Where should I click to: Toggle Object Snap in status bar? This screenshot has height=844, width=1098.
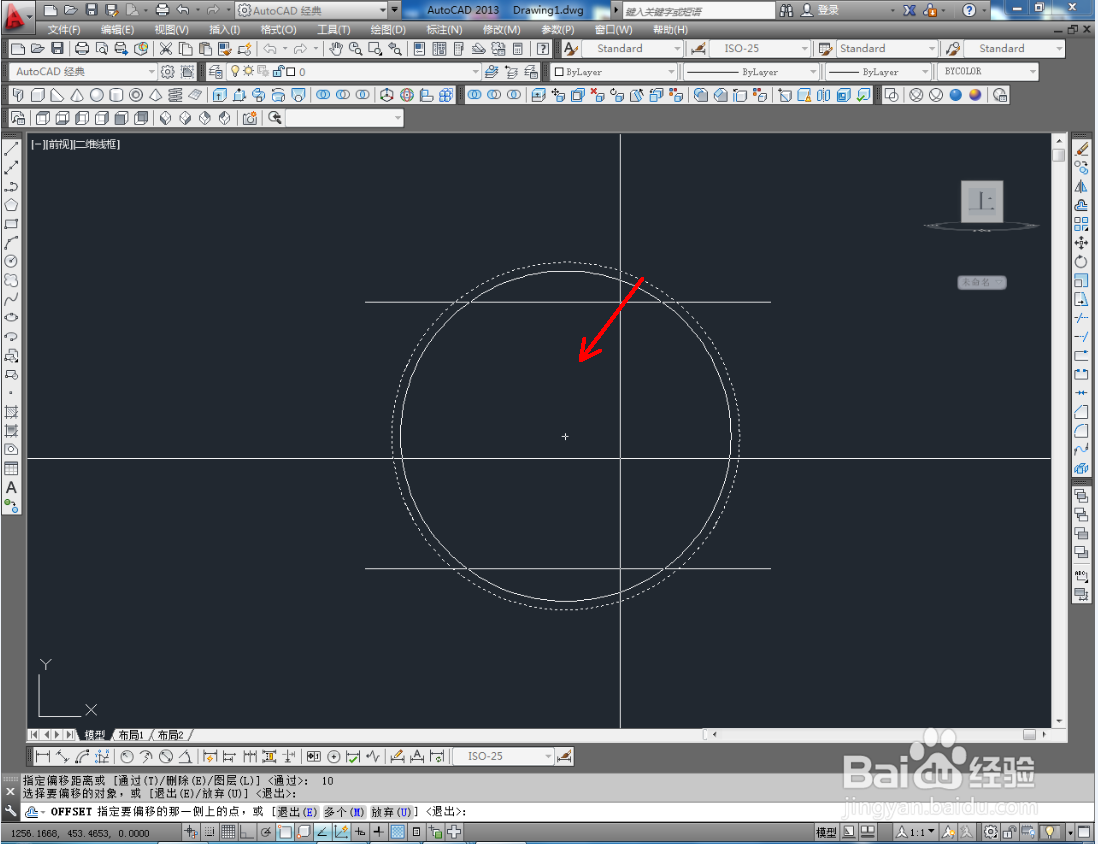pos(284,832)
